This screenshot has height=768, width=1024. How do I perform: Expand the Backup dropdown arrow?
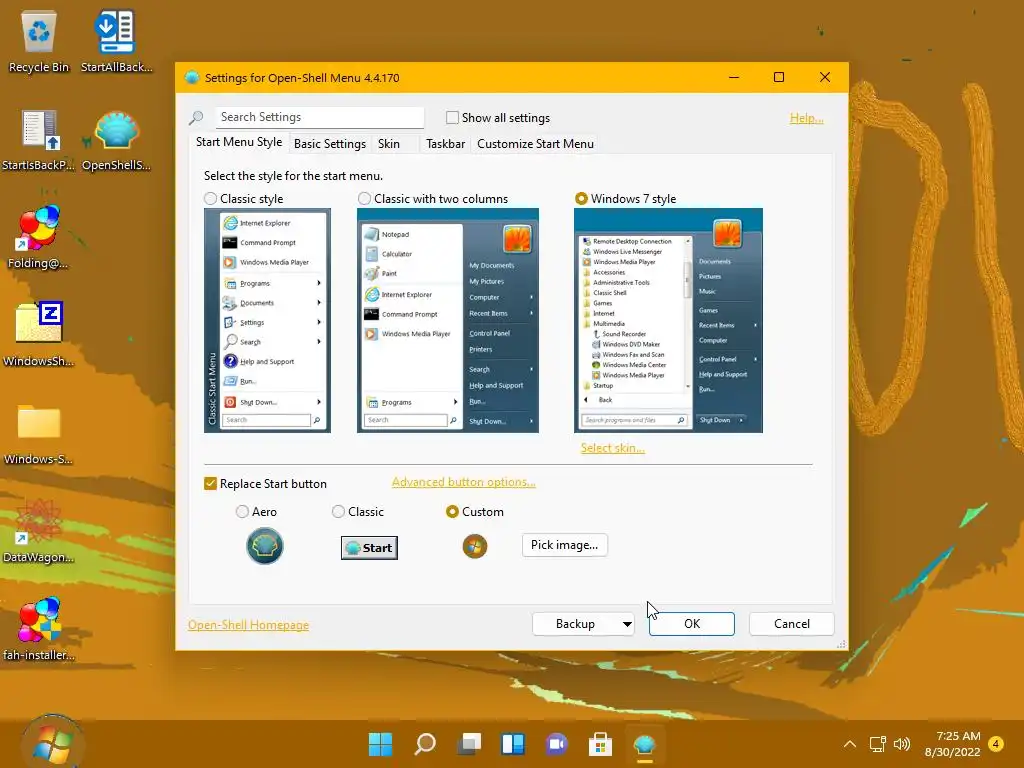pyautogui.click(x=627, y=624)
